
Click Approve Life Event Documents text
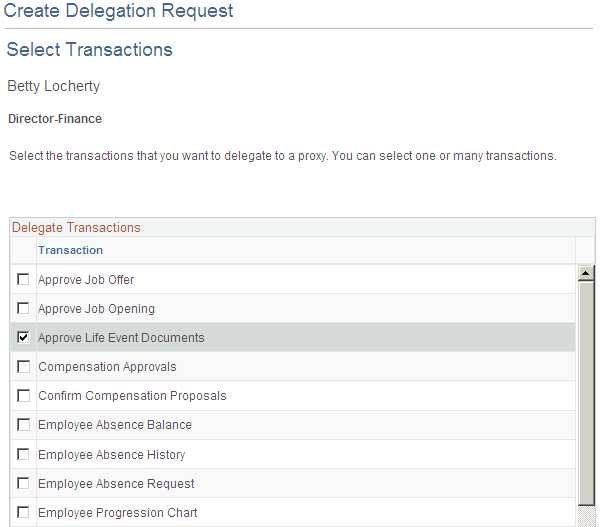[121, 338]
